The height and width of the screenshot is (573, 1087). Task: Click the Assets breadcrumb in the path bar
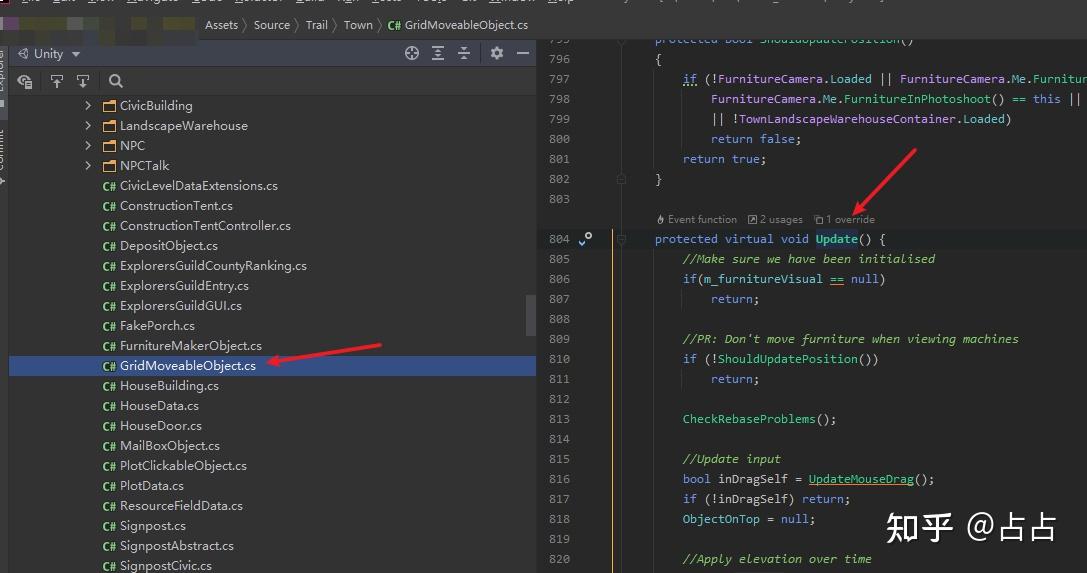click(221, 25)
